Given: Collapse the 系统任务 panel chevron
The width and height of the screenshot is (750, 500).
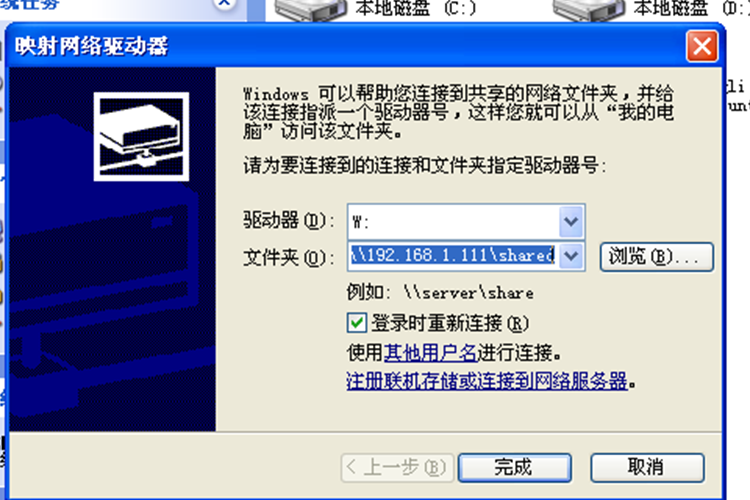Looking at the screenshot, I should pyautogui.click(x=224, y=4).
